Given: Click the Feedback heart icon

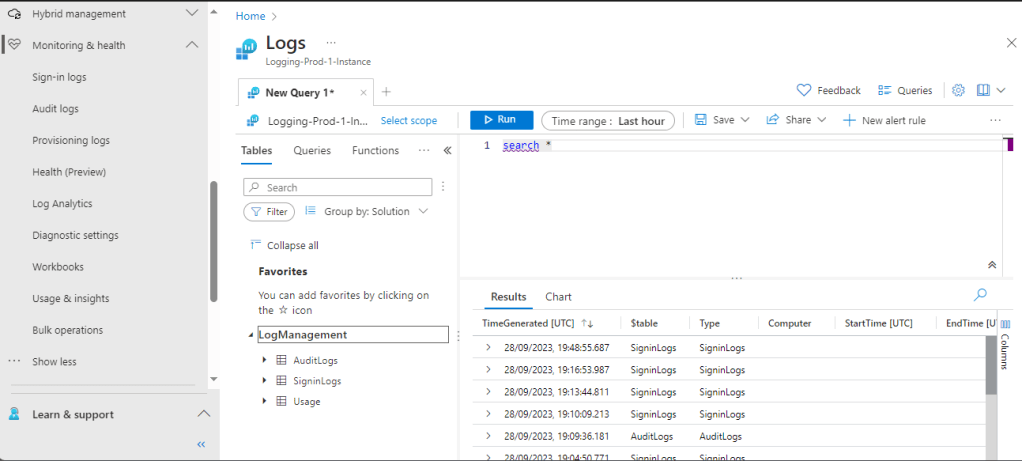Looking at the screenshot, I should [x=804, y=90].
